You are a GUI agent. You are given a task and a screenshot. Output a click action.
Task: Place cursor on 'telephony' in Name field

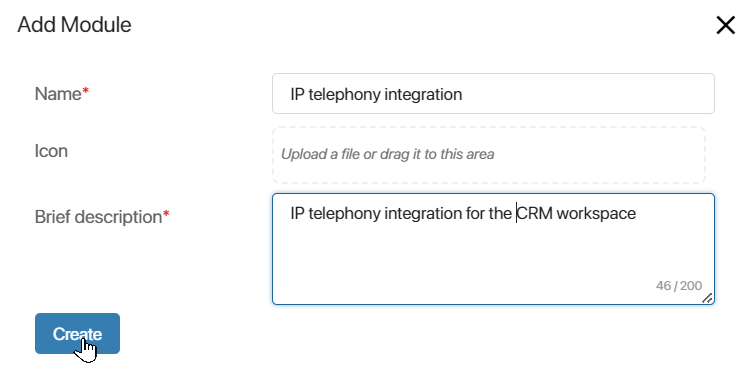pyautogui.click(x=344, y=94)
